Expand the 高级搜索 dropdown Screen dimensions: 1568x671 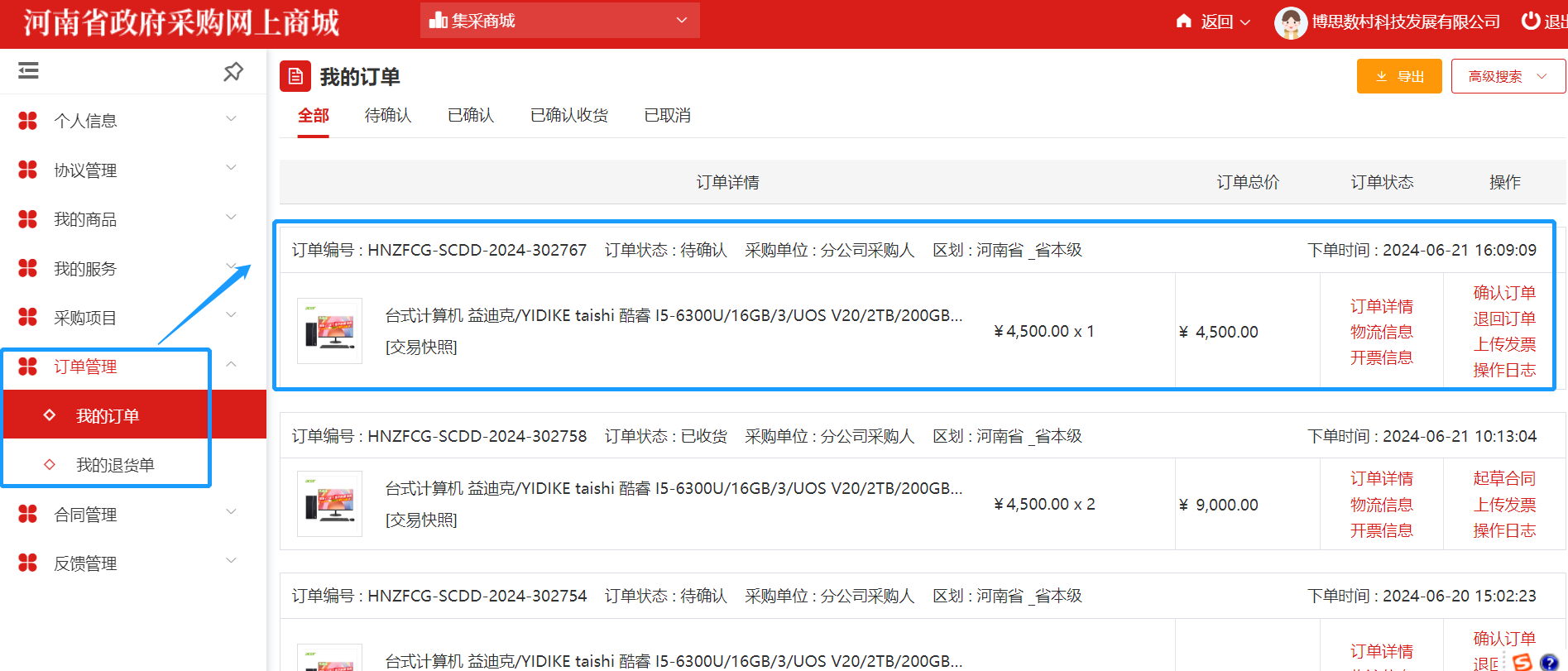pyautogui.click(x=1507, y=76)
